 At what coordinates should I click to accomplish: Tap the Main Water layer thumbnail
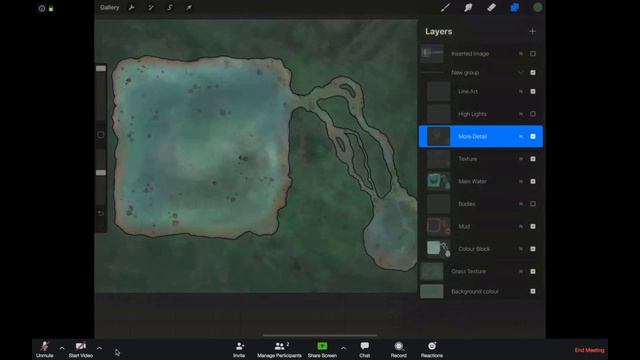pos(438,181)
